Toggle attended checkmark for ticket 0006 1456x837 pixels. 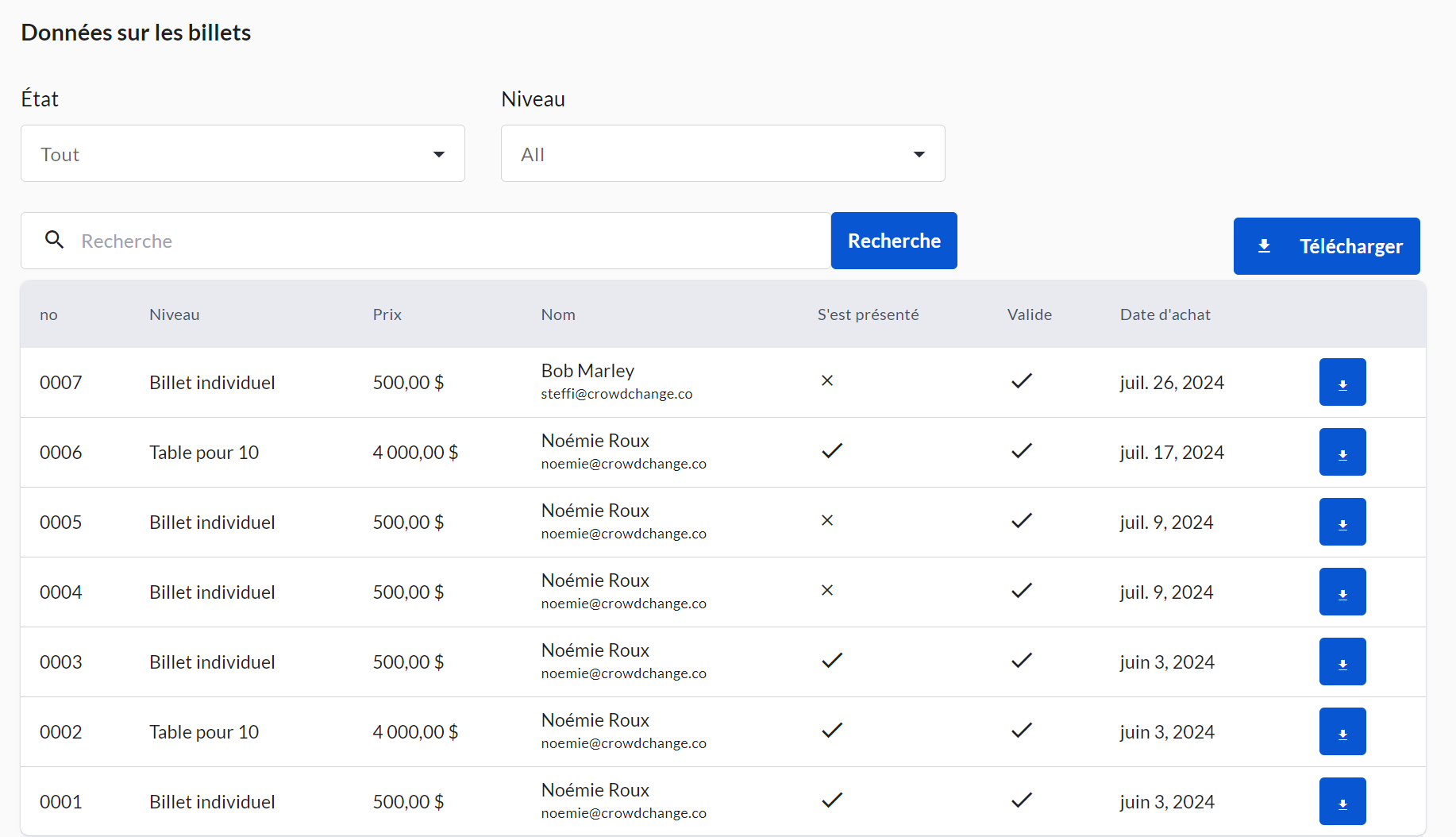point(831,451)
